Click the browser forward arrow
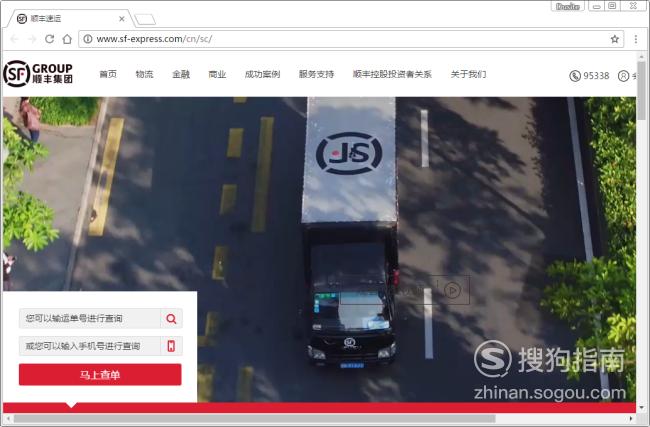The image size is (650, 427). point(32,39)
